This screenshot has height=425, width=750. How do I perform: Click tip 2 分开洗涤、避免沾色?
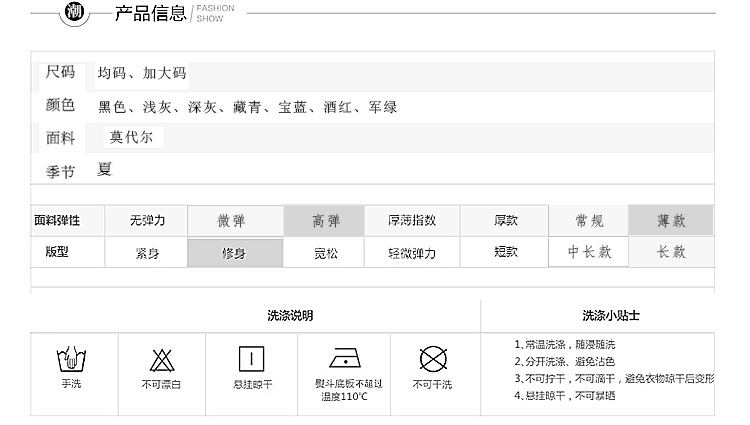click(564, 361)
